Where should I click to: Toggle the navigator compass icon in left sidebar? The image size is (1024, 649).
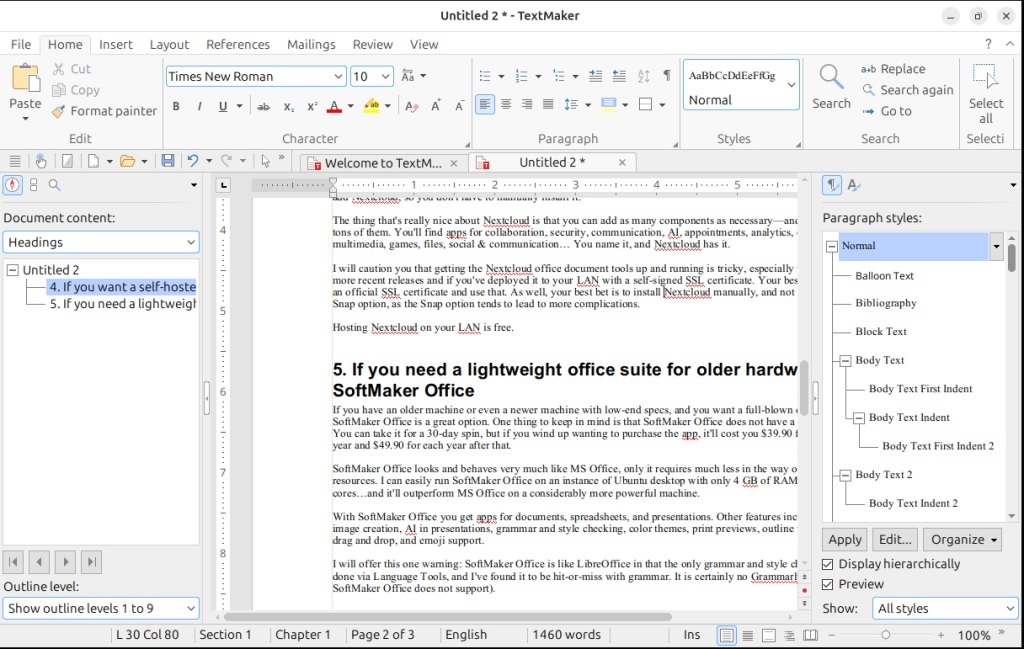click(x=12, y=185)
